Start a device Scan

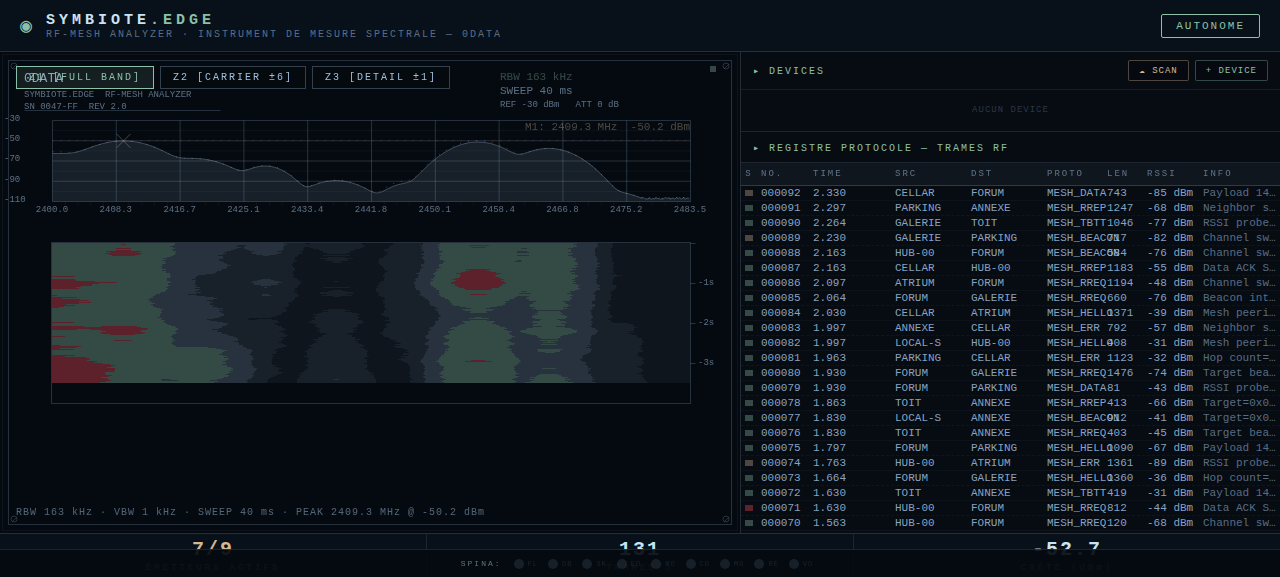(1158, 71)
